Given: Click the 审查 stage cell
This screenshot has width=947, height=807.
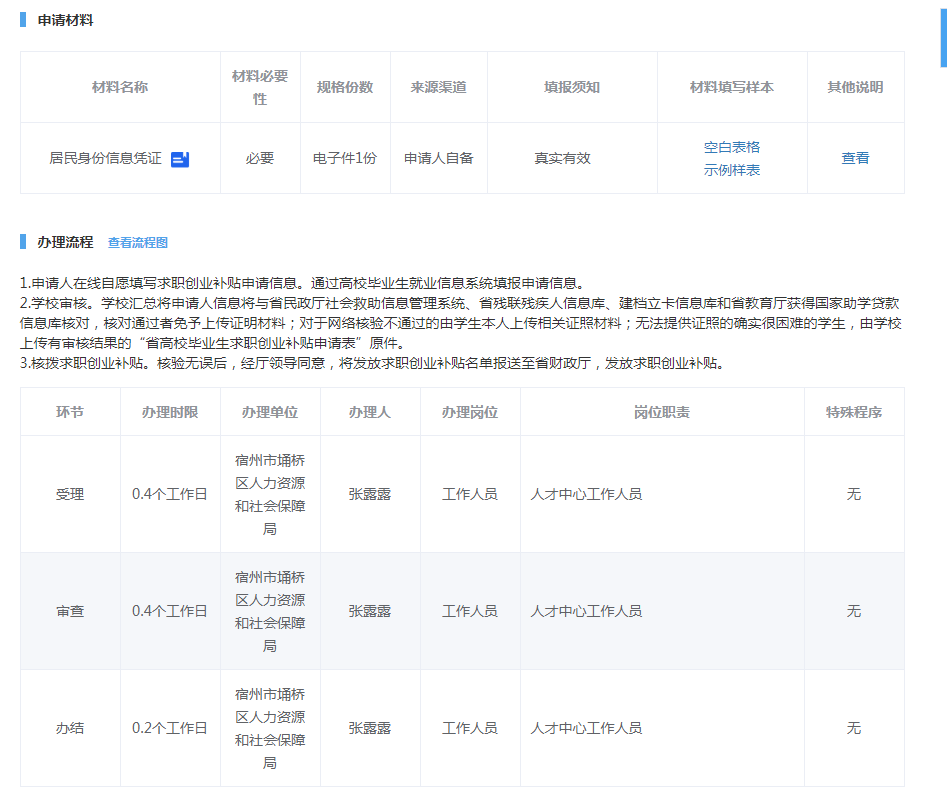Looking at the screenshot, I should click(x=70, y=611).
